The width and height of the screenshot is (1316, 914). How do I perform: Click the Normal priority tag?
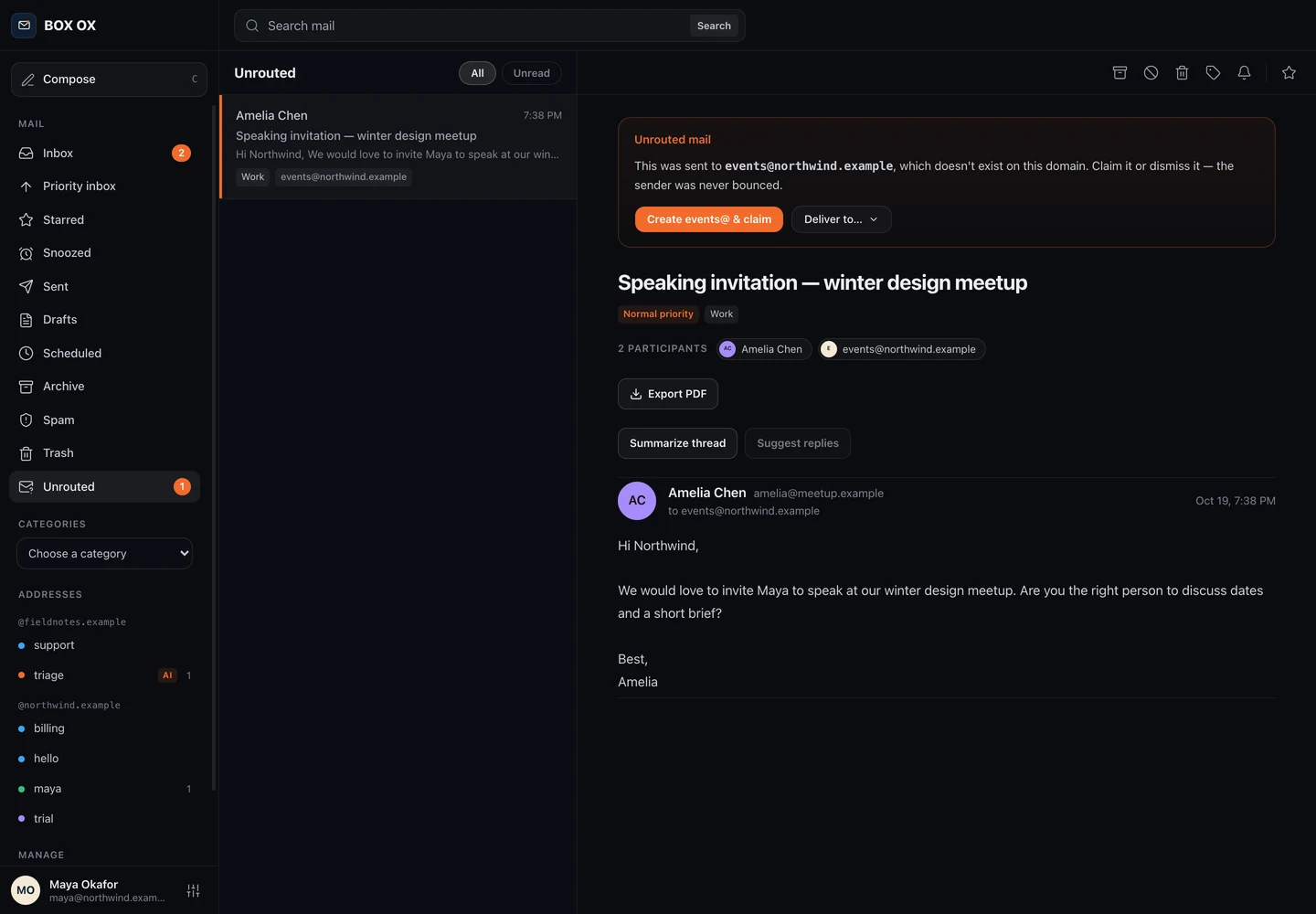pyautogui.click(x=658, y=314)
